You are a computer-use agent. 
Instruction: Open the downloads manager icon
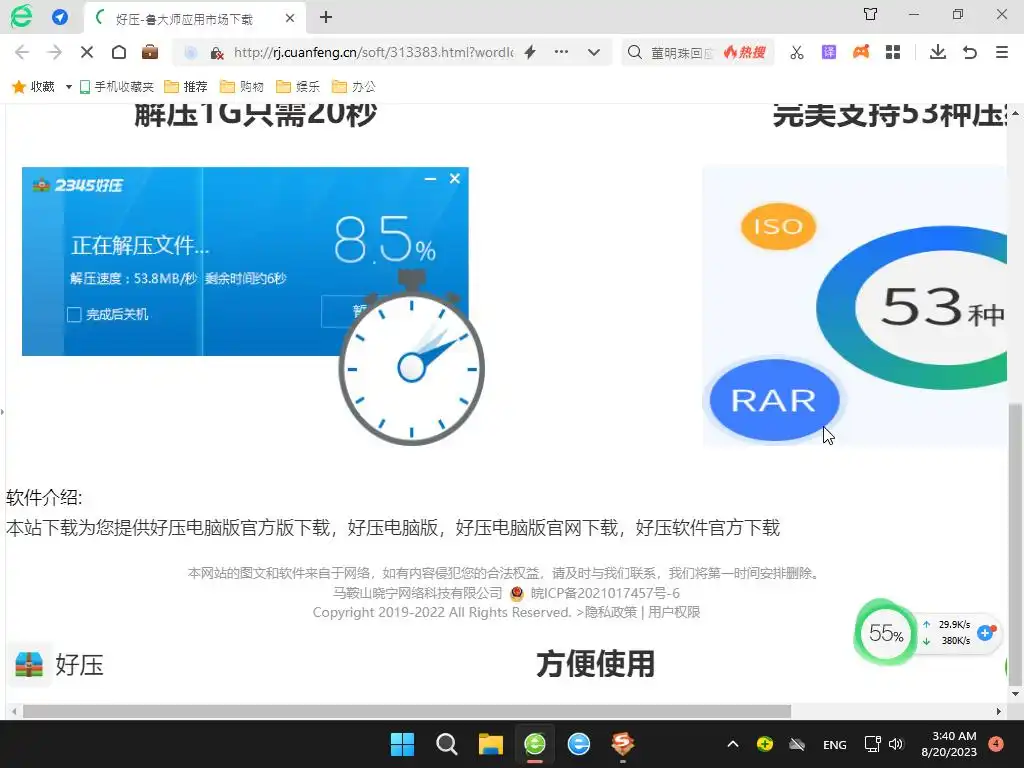point(938,52)
